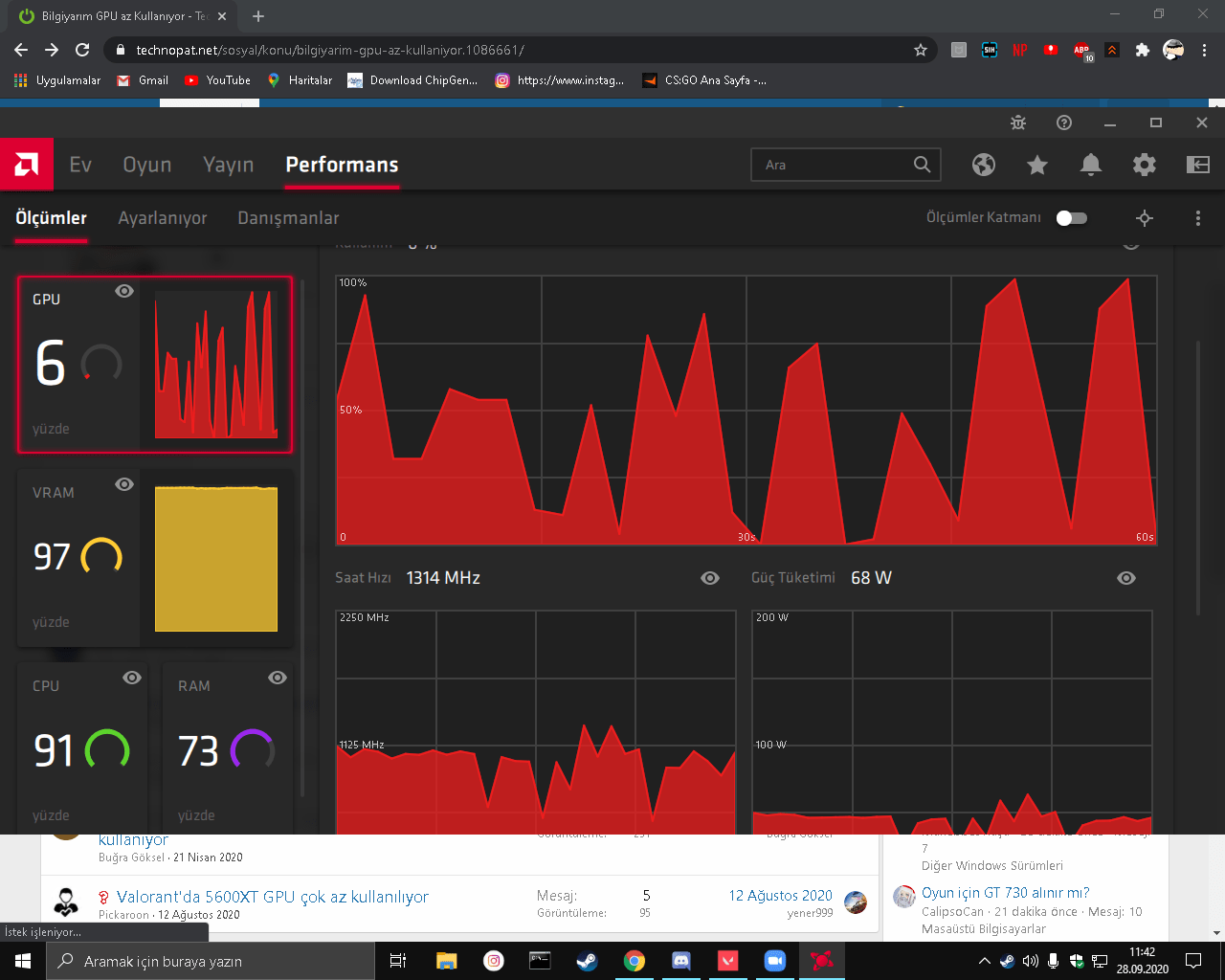1225x980 pixels.
Task: Toggle RAM metric visibility eye
Action: [278, 678]
